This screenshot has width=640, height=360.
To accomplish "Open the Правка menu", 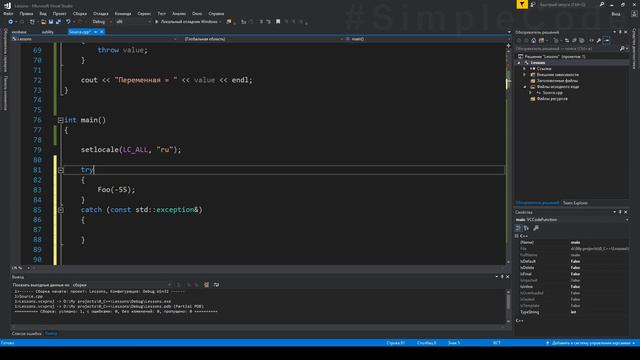I will point(26,13).
